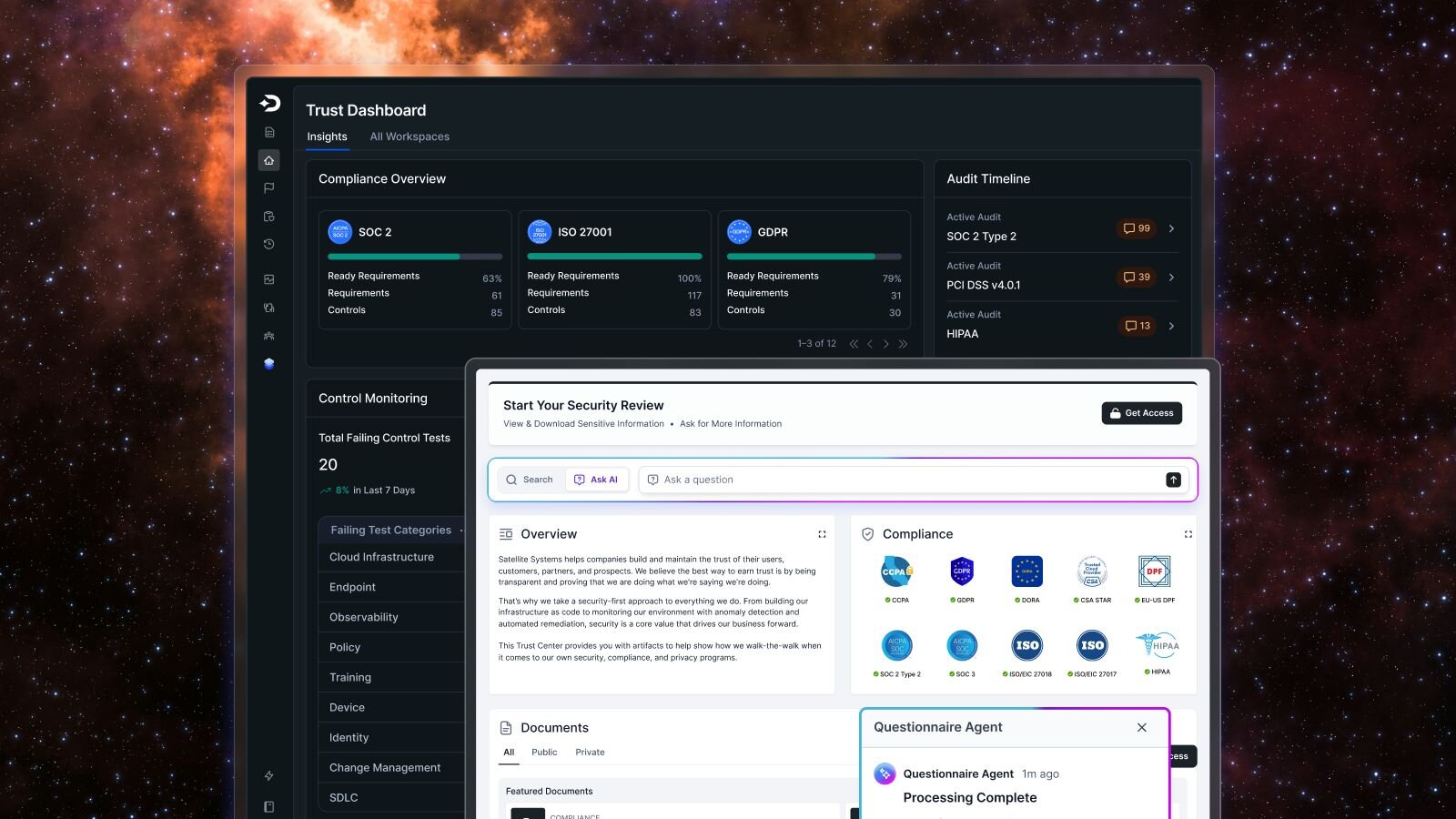
Task: Expand the Overview panel fullscreen icon
Action: pos(822,534)
